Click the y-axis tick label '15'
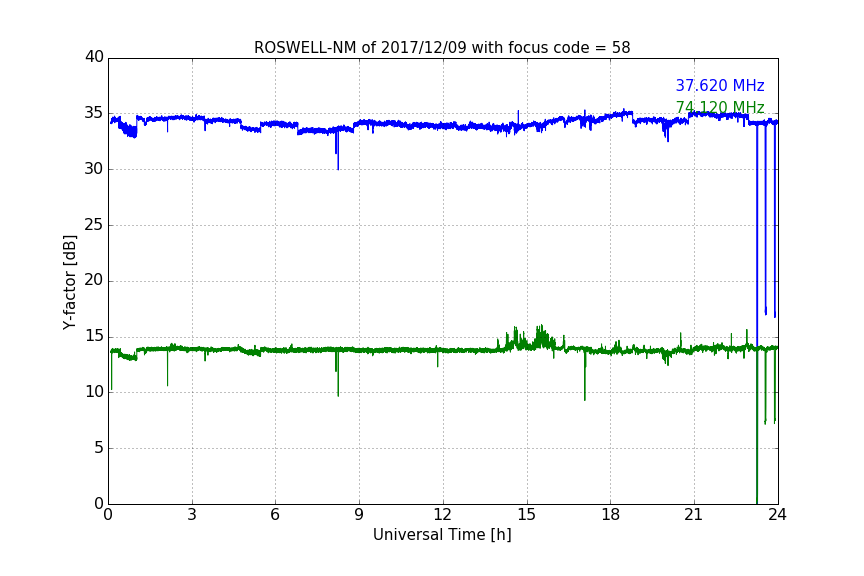The image size is (864, 576). pyautogui.click(x=94, y=336)
